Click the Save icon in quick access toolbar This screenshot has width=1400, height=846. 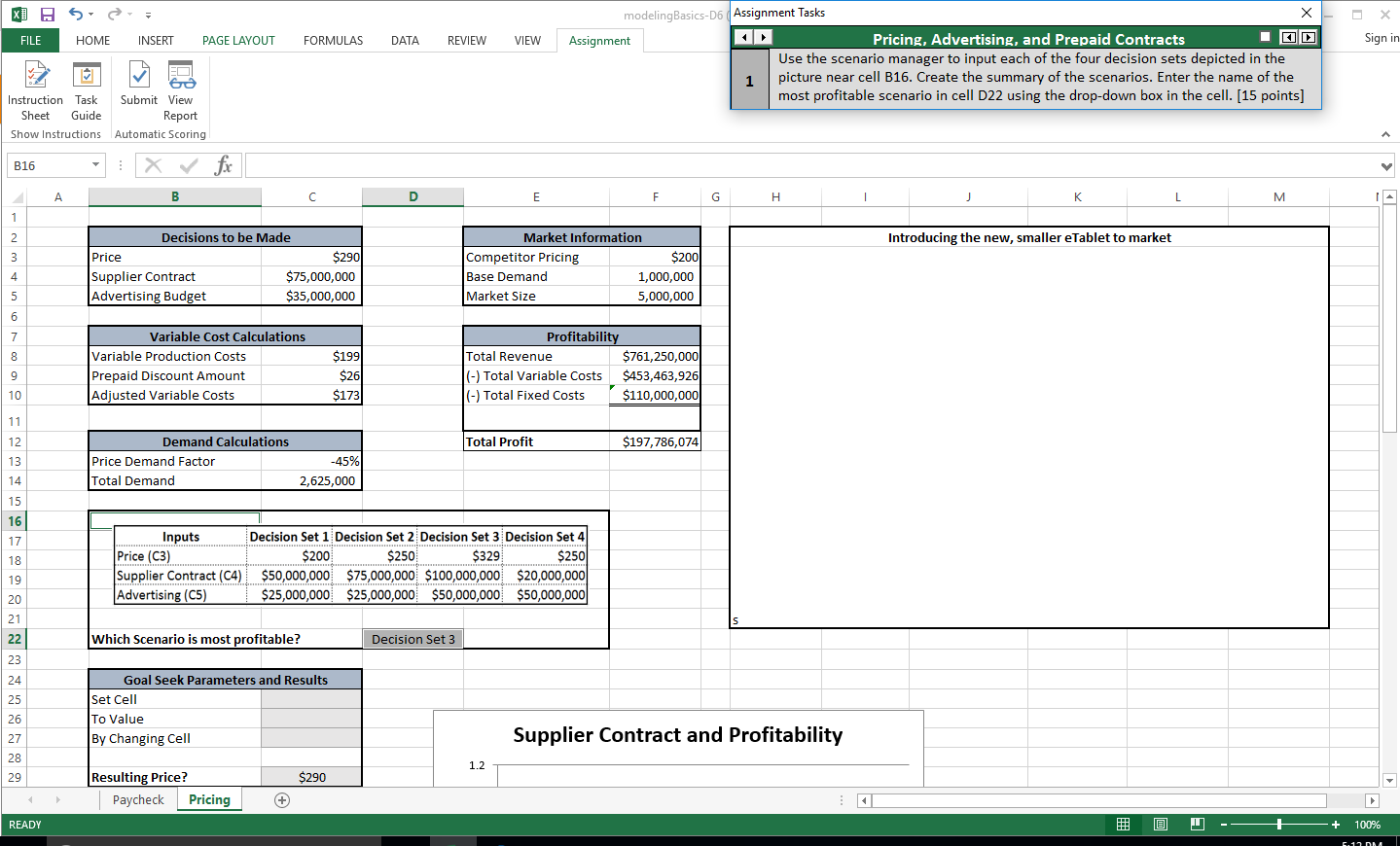point(48,15)
